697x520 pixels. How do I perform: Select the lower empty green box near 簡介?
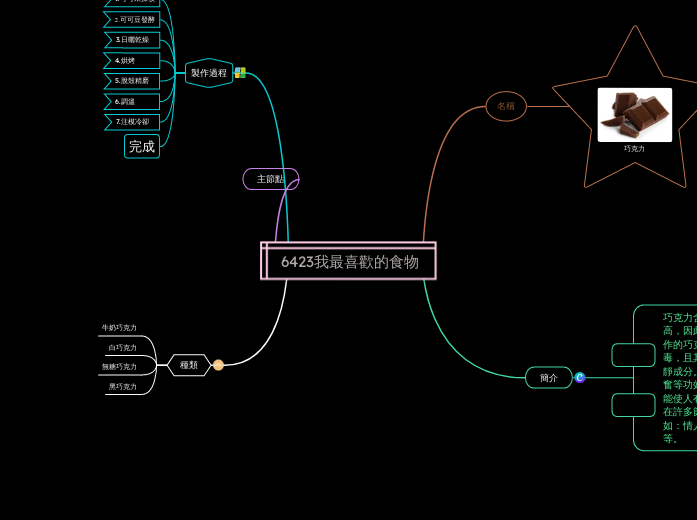coord(633,405)
